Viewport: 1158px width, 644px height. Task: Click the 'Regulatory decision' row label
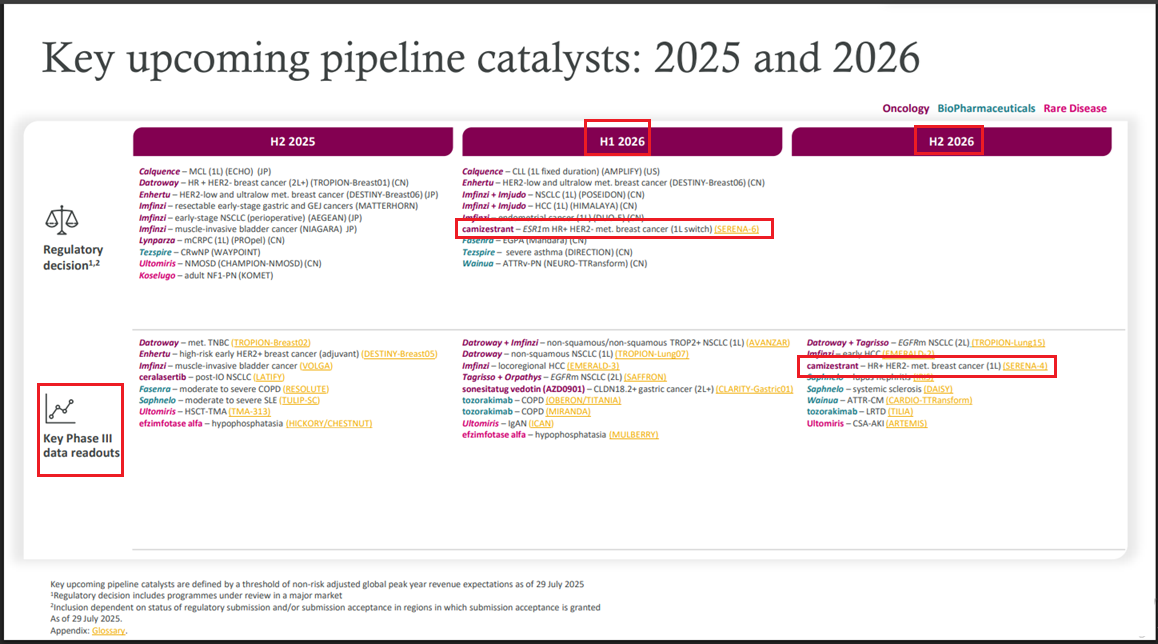[72, 257]
